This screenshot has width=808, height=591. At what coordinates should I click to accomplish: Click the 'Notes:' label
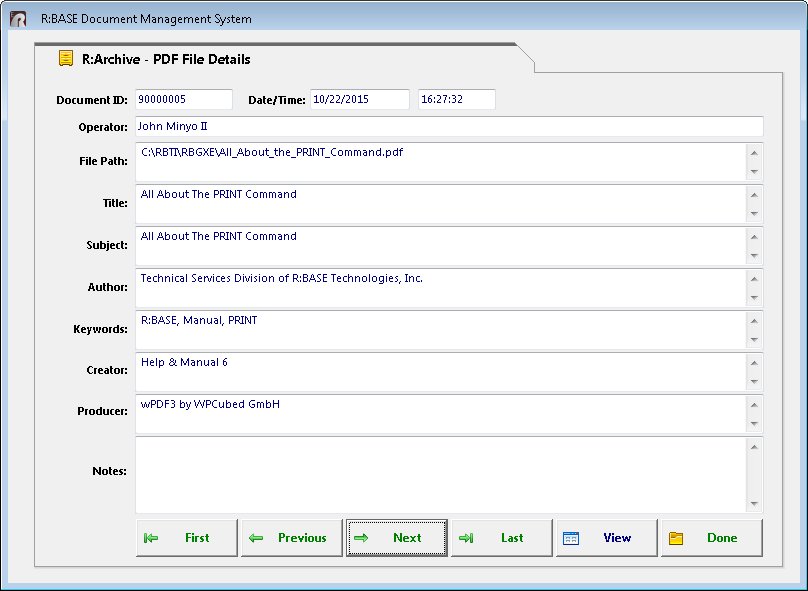pyautogui.click(x=109, y=471)
